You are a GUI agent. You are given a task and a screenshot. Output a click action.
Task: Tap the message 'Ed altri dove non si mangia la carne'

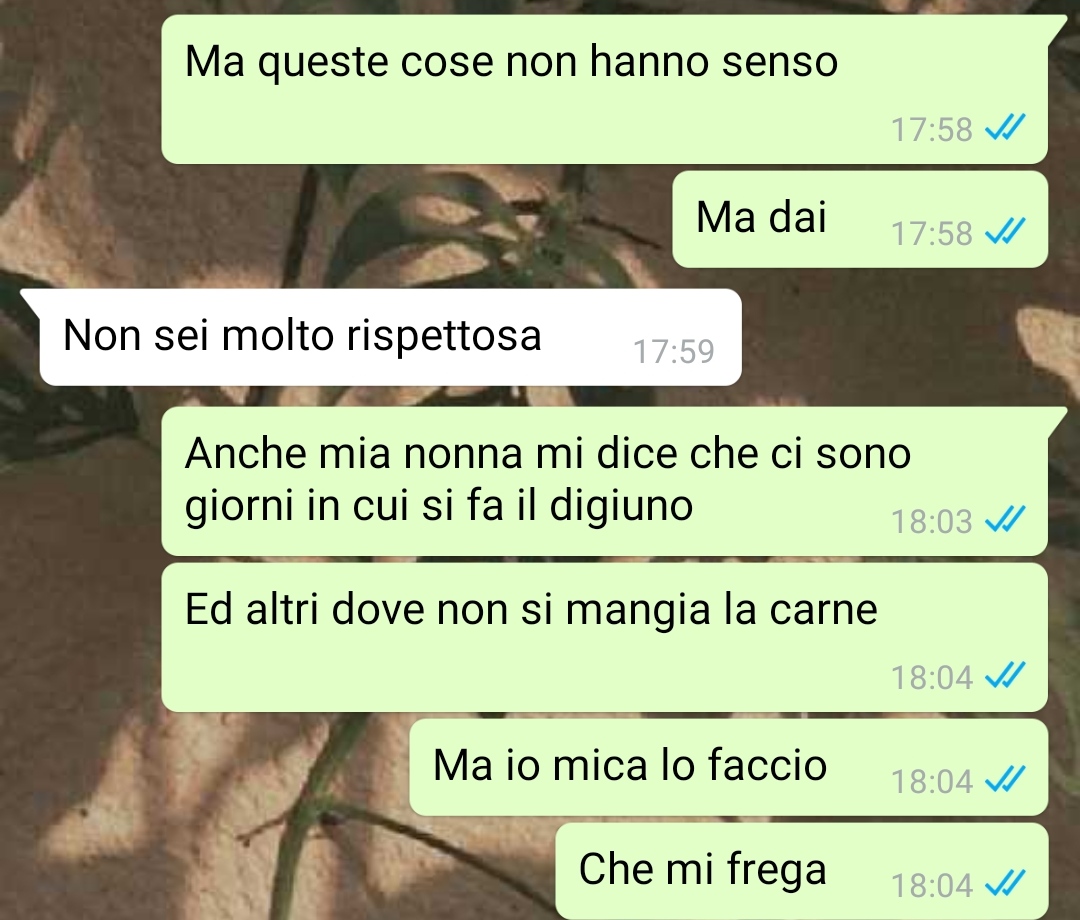point(605,637)
